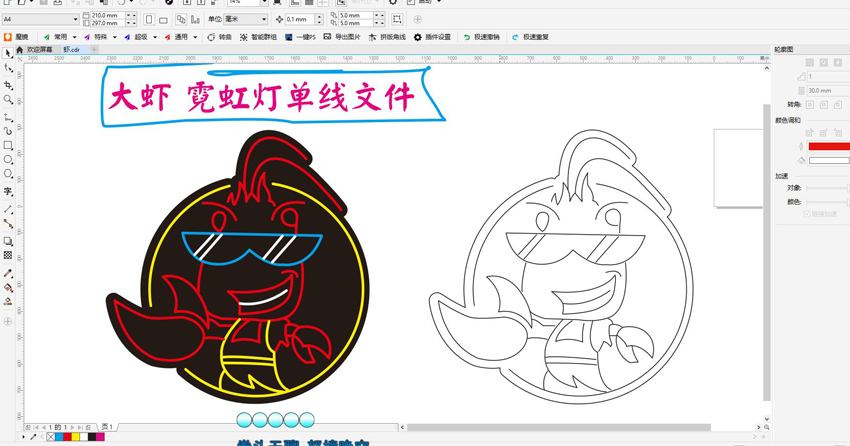
Task: Select the 页1 page tab
Action: click(x=107, y=427)
